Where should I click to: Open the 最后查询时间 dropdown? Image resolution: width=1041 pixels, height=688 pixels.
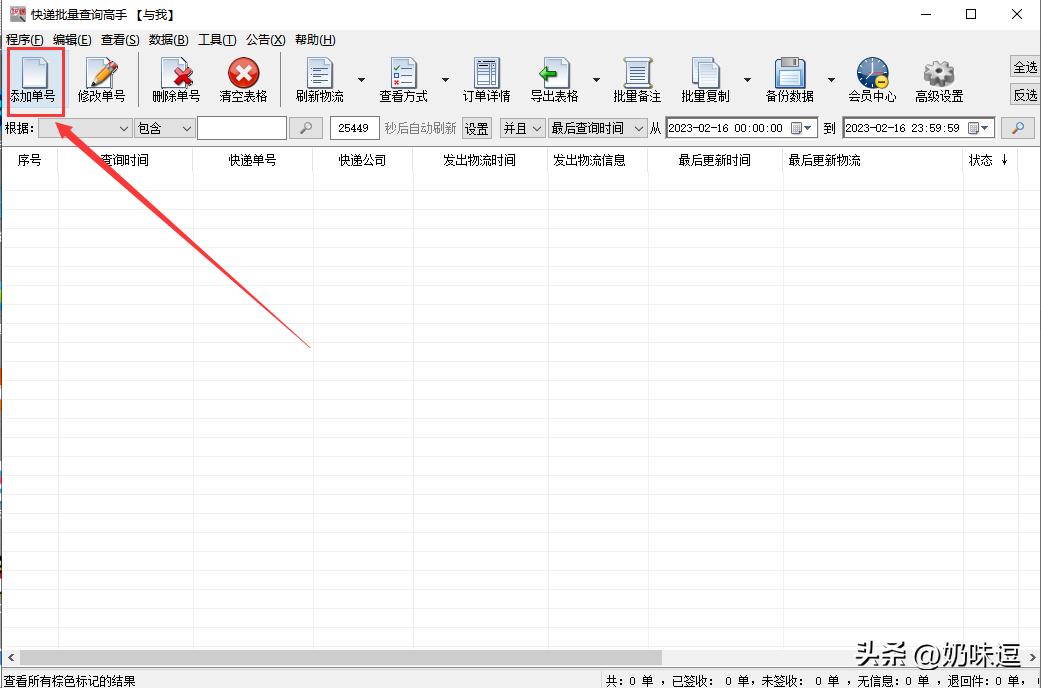coord(598,128)
